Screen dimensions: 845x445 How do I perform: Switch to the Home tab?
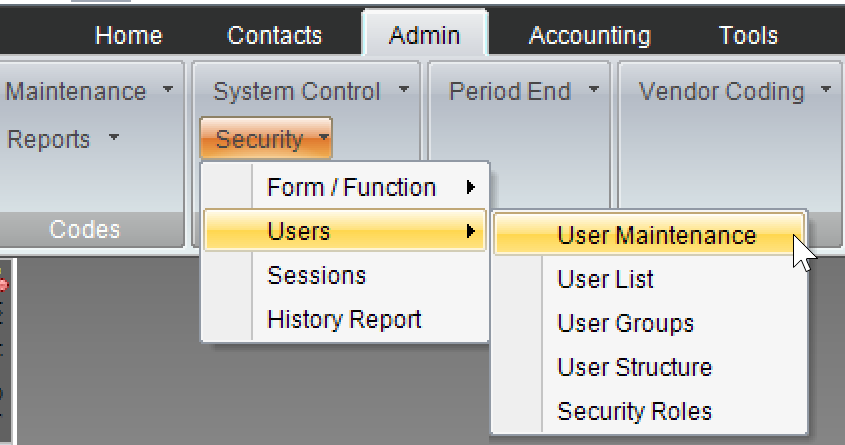(128, 36)
